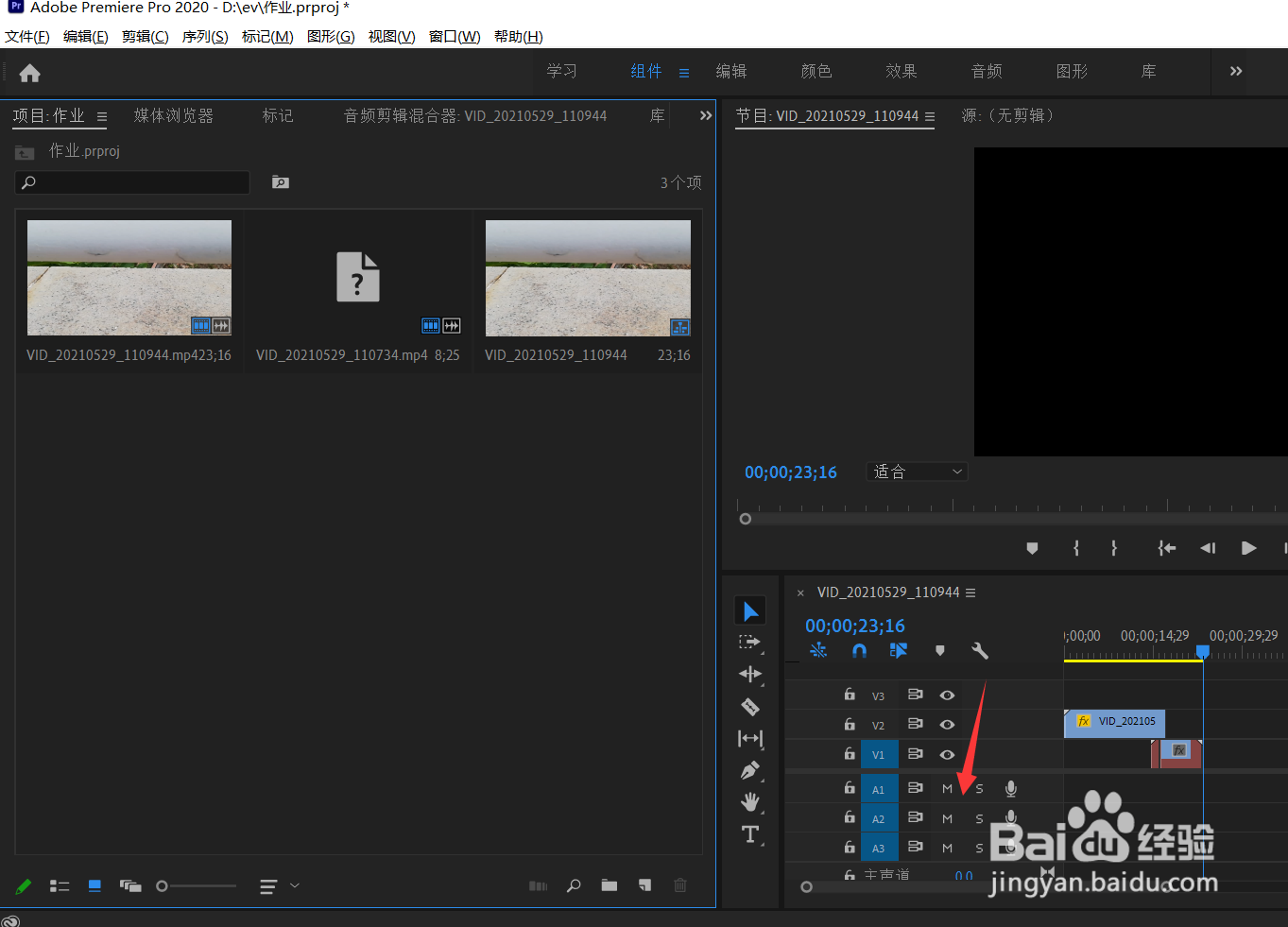Open Creative Cloud status icon
The image size is (1288, 927).
[x=10, y=920]
